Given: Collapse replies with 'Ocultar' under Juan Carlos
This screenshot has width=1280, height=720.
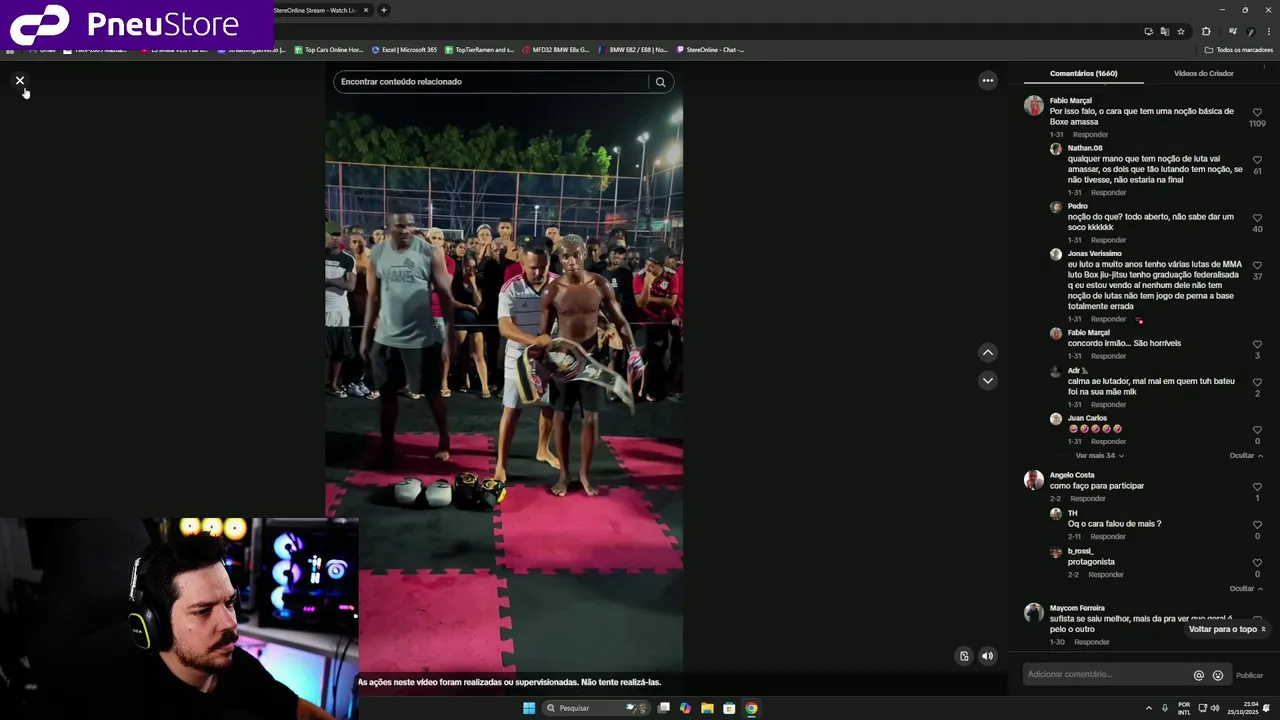Looking at the screenshot, I should [x=1245, y=456].
